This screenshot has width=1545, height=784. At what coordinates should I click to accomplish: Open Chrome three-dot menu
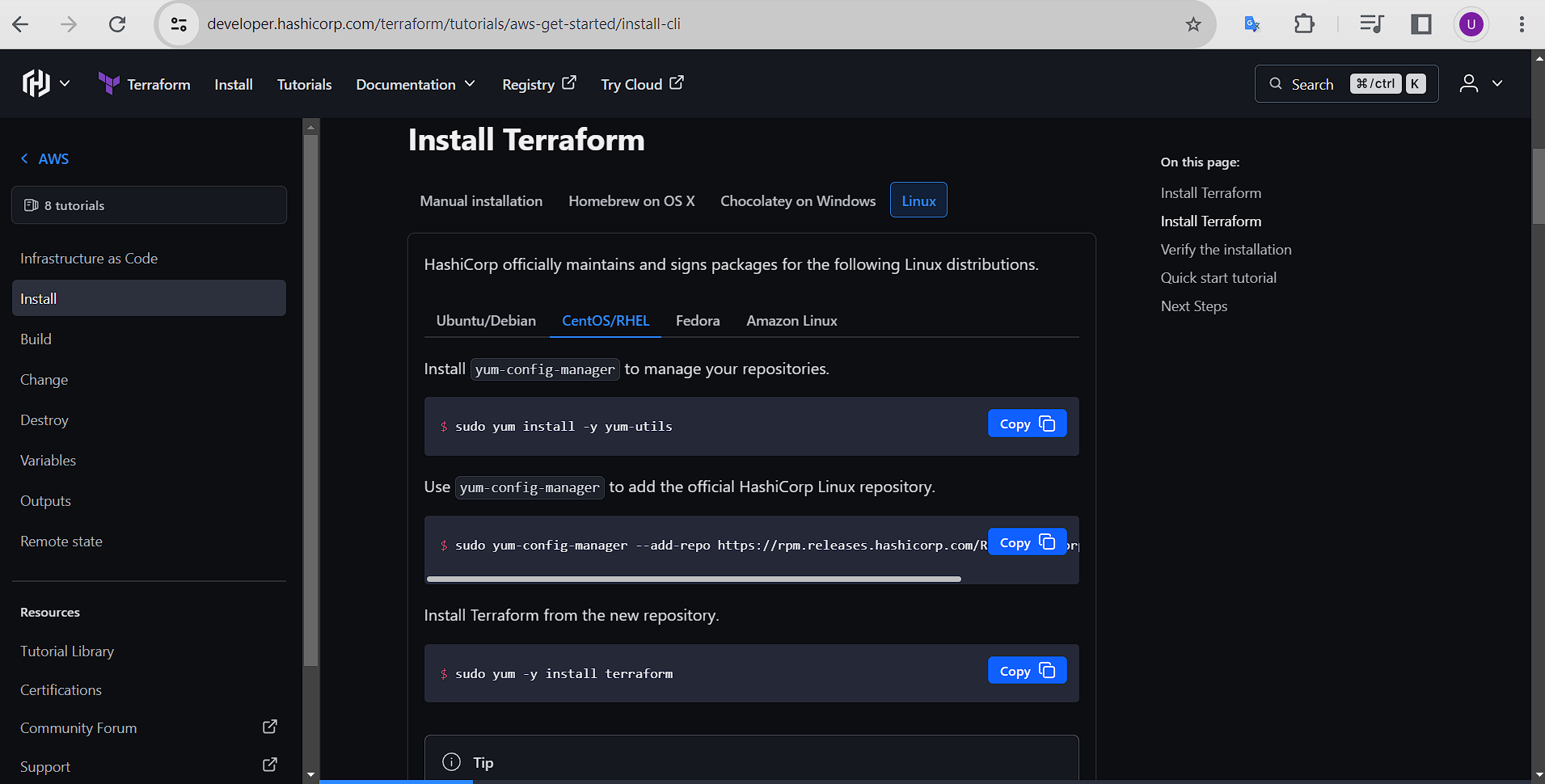click(x=1521, y=24)
